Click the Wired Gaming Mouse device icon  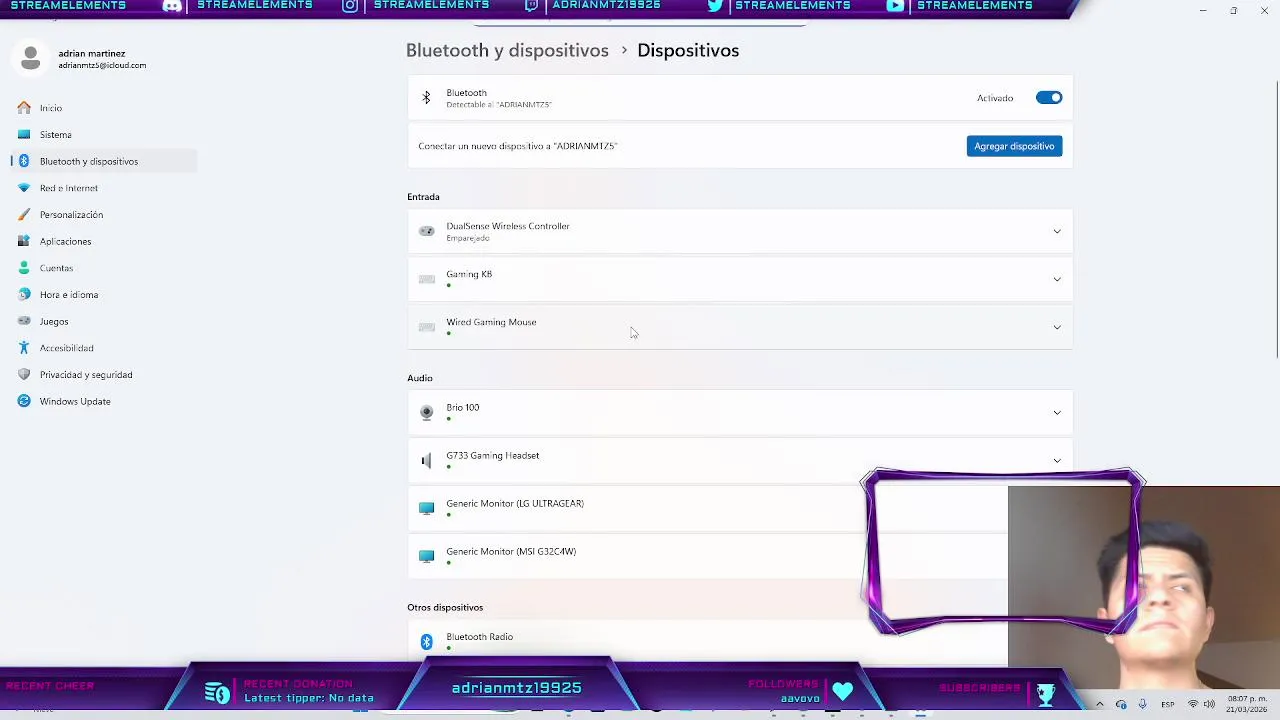click(x=427, y=327)
